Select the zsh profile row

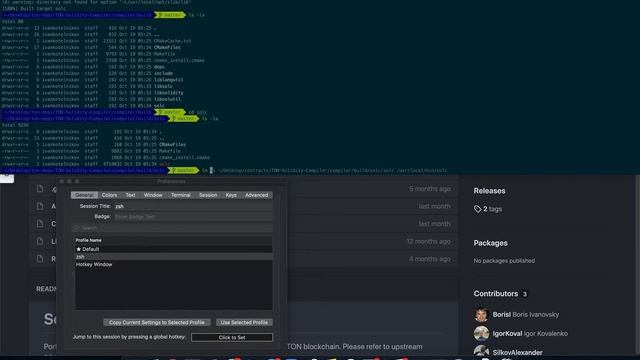(173, 257)
